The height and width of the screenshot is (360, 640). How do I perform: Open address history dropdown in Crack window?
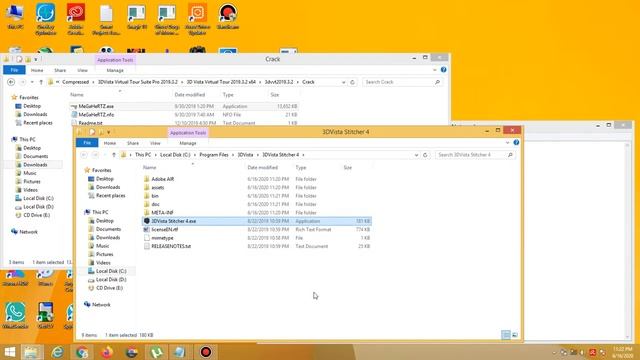pyautogui.click(x=343, y=82)
